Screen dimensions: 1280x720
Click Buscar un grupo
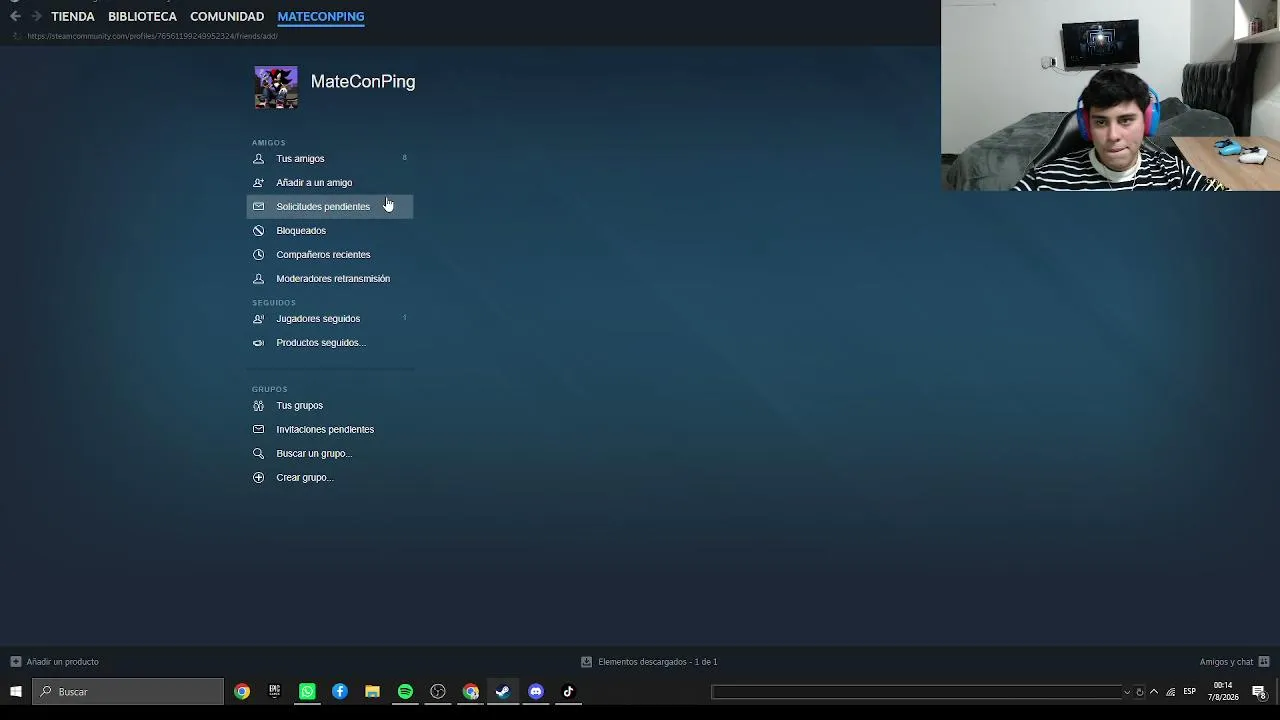click(329, 453)
